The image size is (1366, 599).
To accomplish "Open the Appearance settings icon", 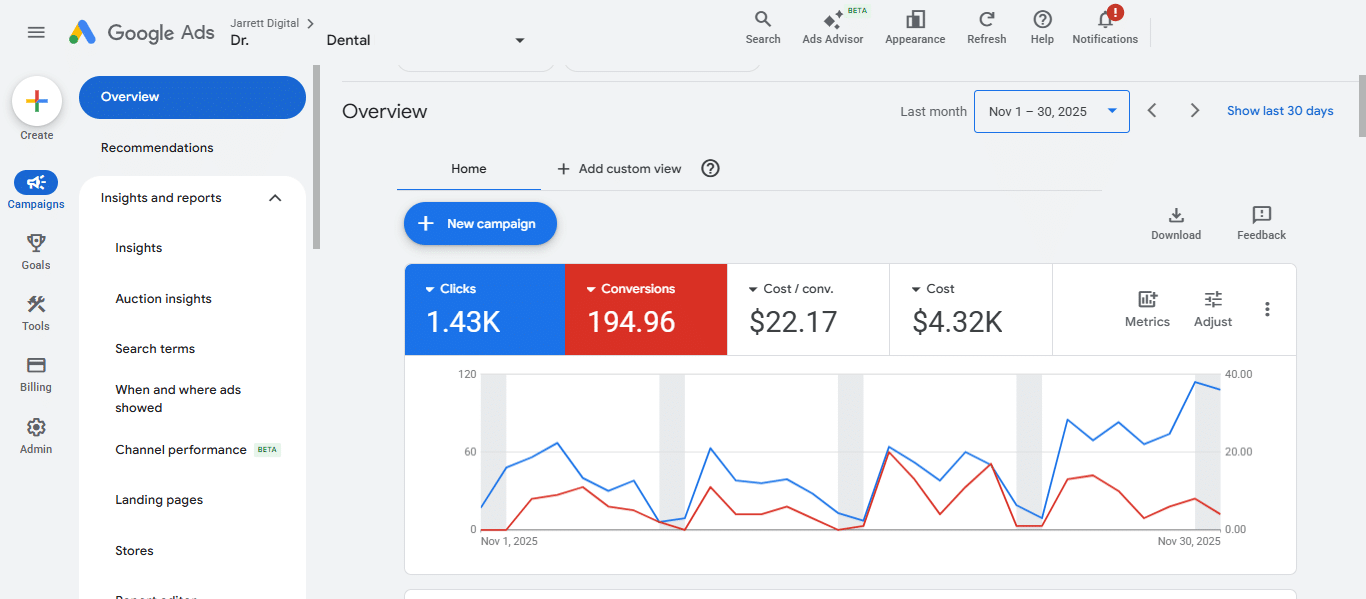I will (914, 20).
